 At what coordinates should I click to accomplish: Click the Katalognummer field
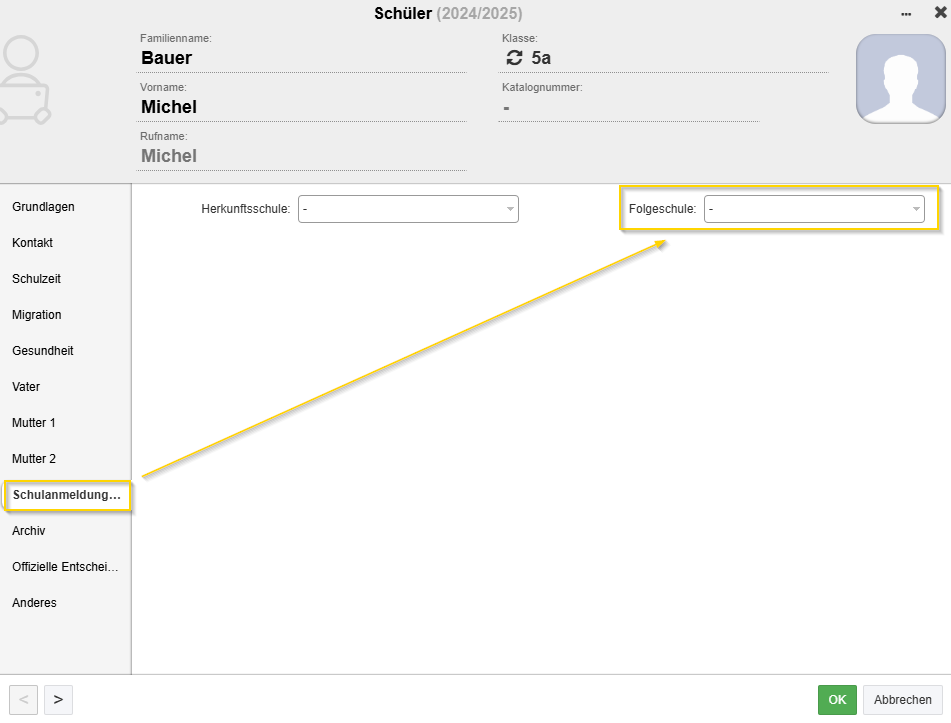[629, 108]
